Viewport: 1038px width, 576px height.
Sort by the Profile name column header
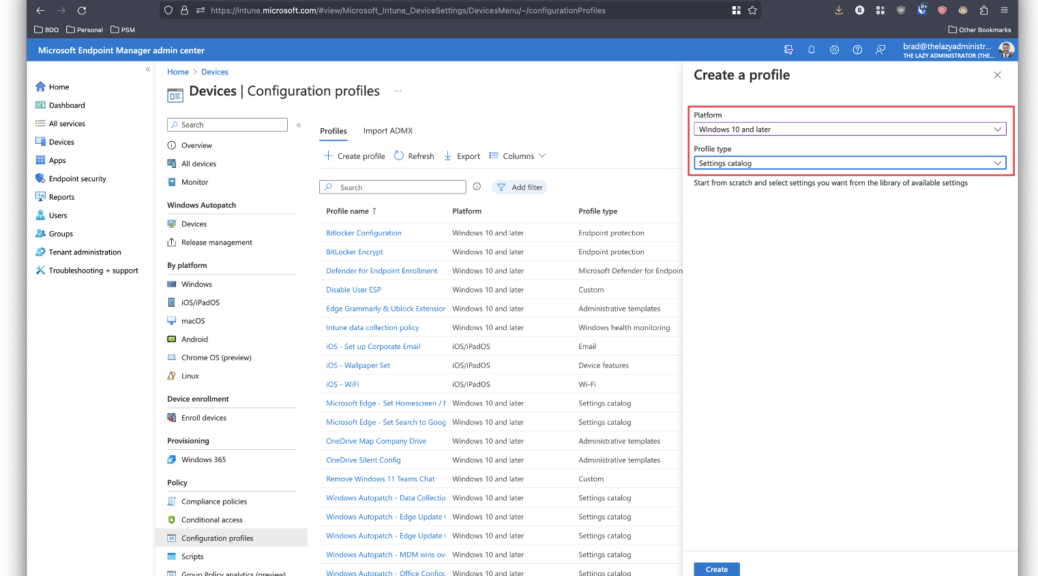click(x=351, y=211)
